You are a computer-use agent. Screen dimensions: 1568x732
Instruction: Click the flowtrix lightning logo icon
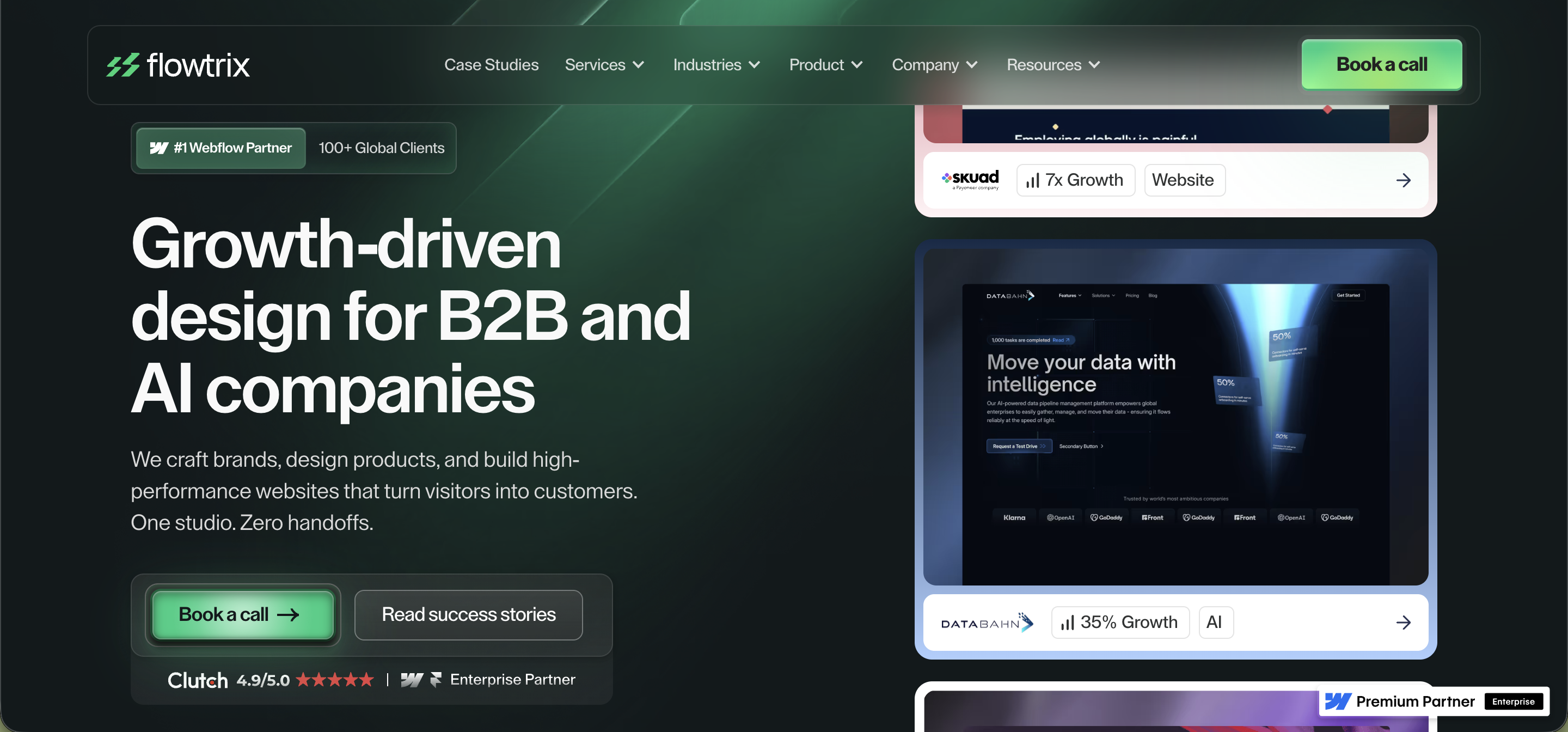tap(123, 65)
